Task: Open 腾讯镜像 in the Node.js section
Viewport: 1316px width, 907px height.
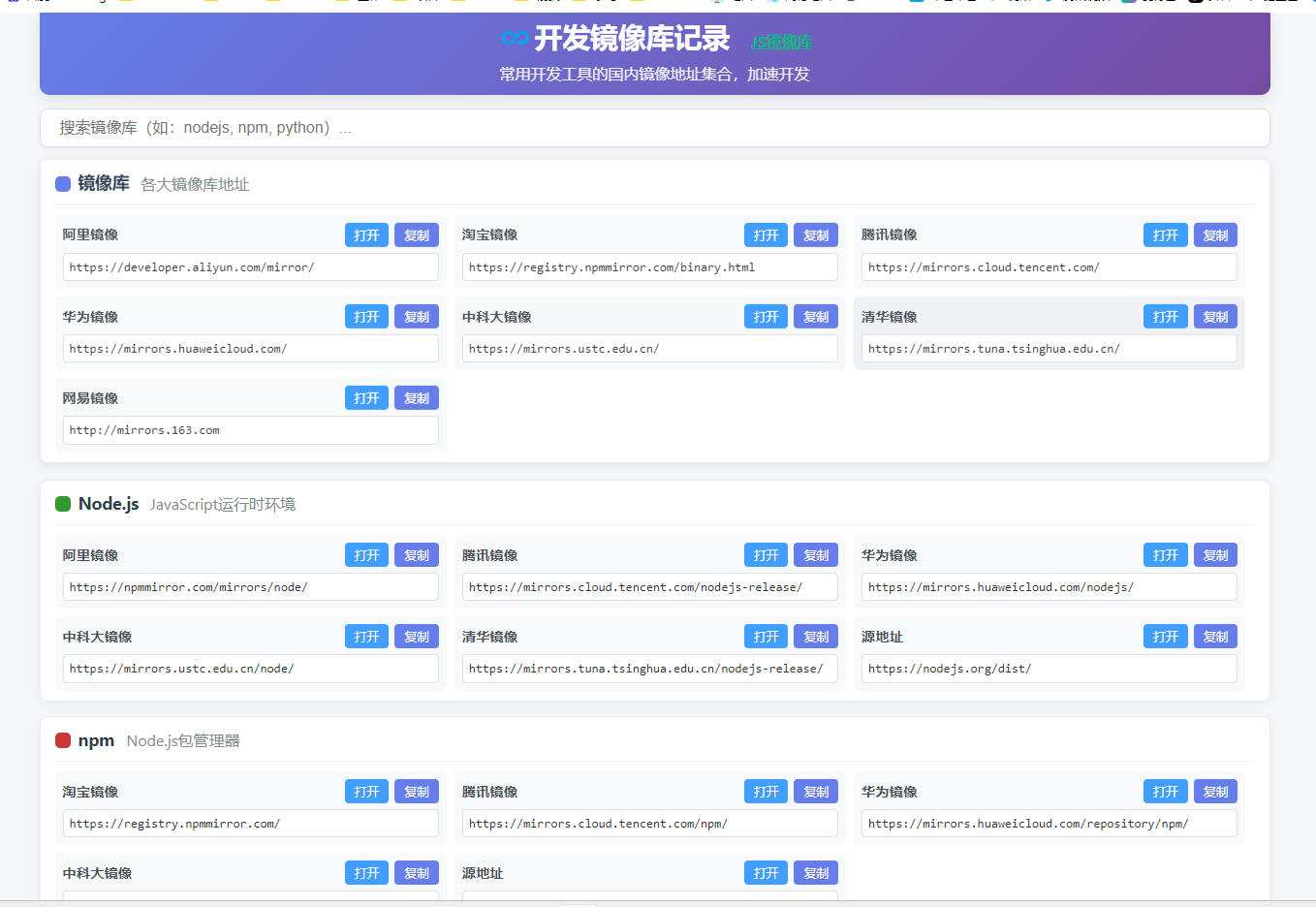Action: click(766, 555)
